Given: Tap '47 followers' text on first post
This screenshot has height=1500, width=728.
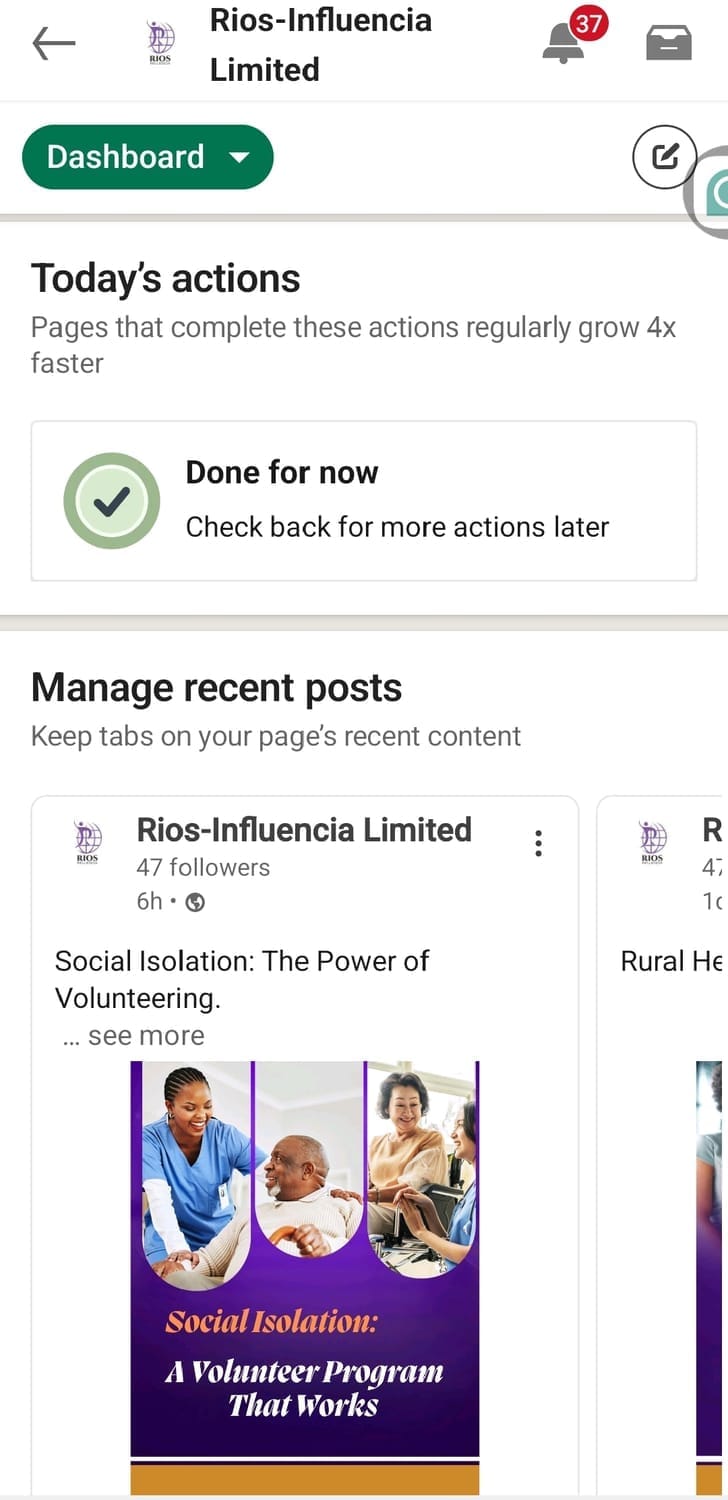Looking at the screenshot, I should 203,867.
